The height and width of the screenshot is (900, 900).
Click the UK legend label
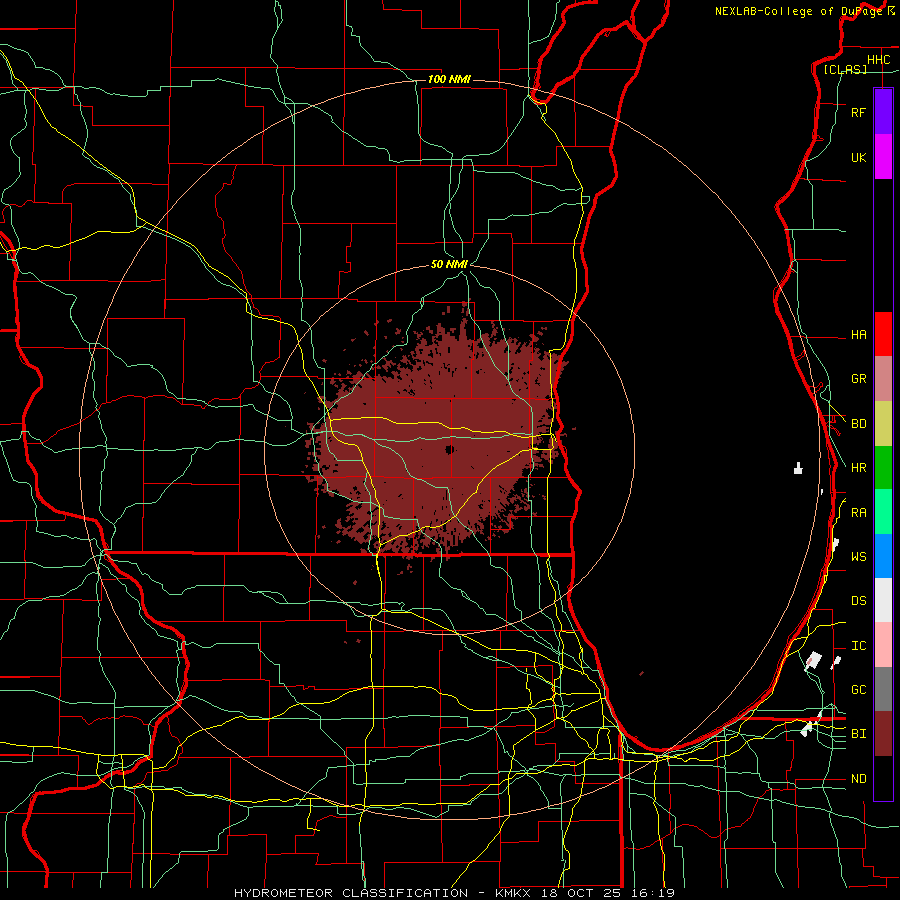[x=859, y=157]
